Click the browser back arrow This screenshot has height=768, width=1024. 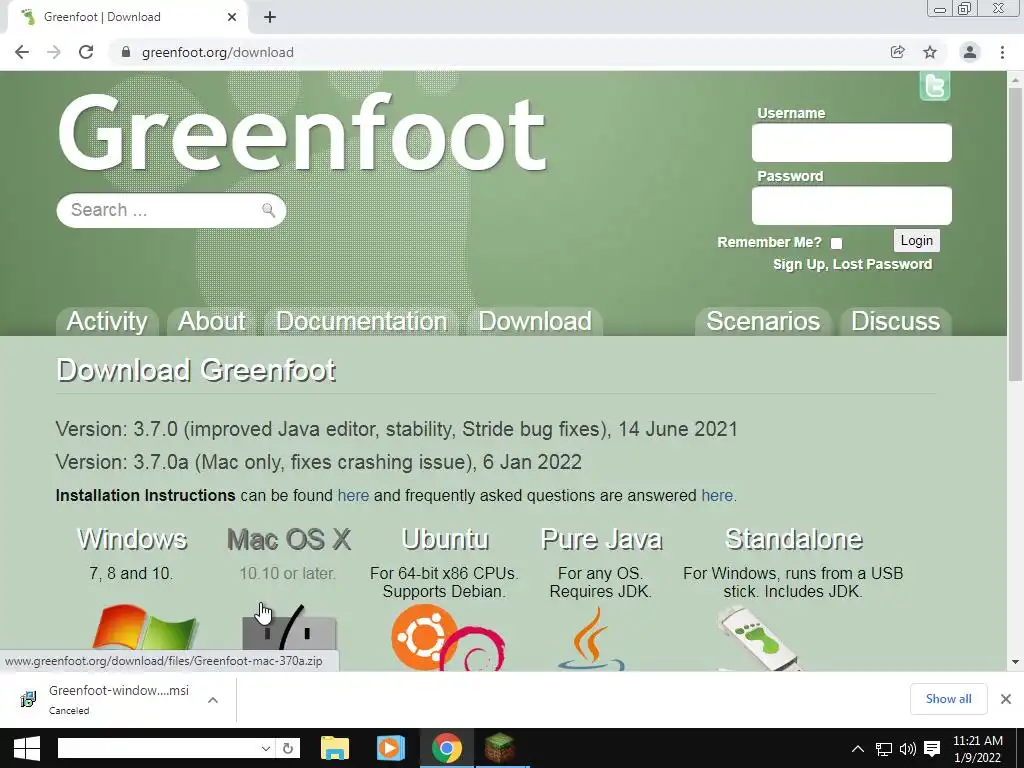pyautogui.click(x=22, y=52)
